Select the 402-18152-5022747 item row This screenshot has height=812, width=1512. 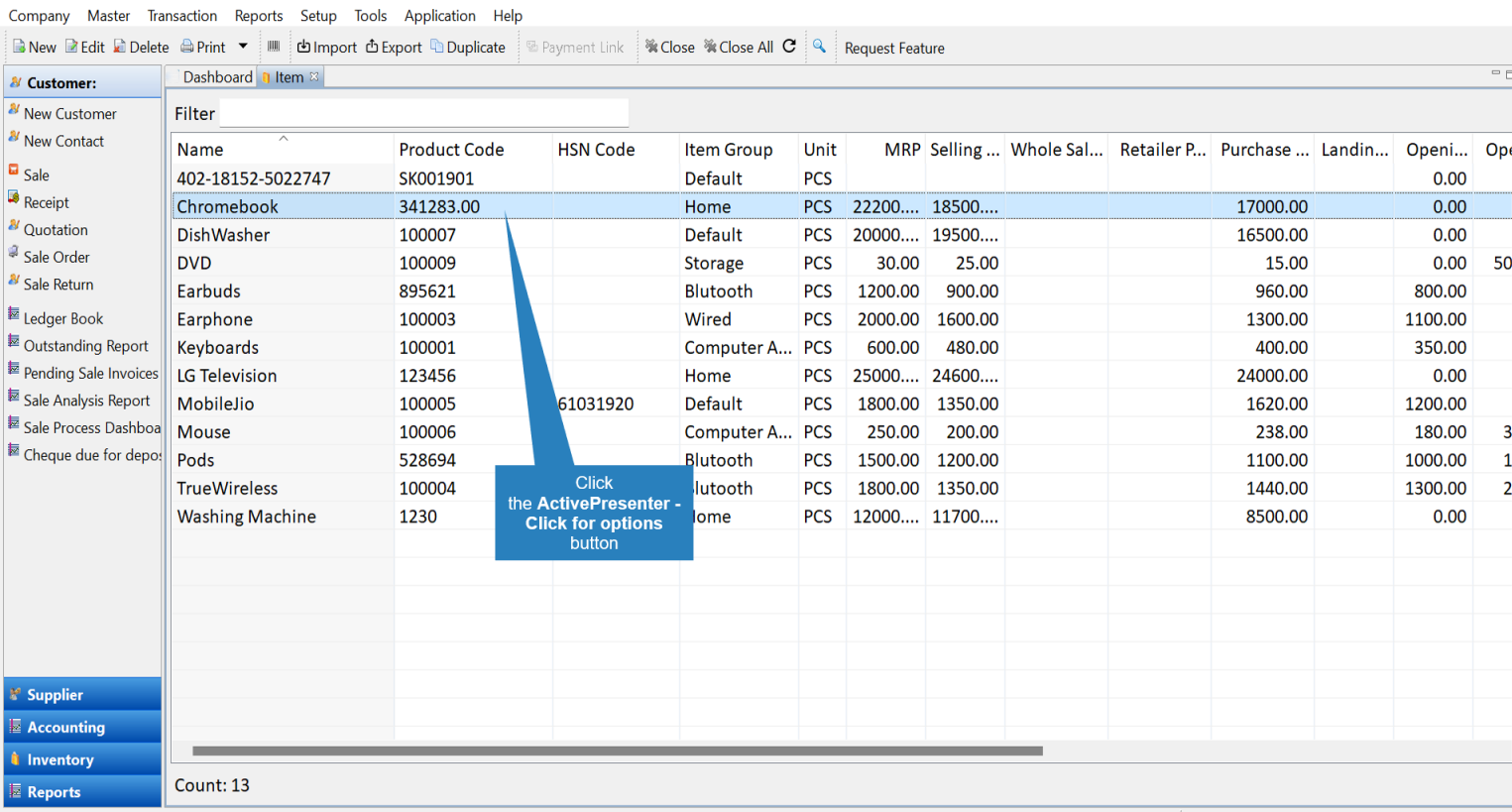coord(841,178)
